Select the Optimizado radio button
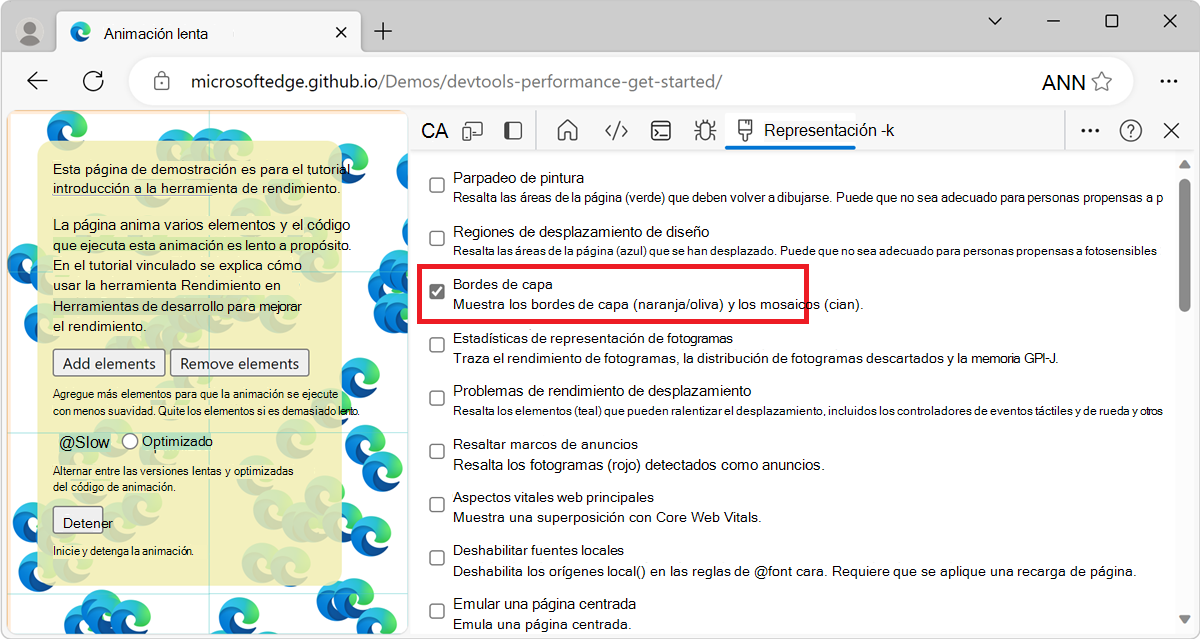The height and width of the screenshot is (639, 1200). pos(130,441)
